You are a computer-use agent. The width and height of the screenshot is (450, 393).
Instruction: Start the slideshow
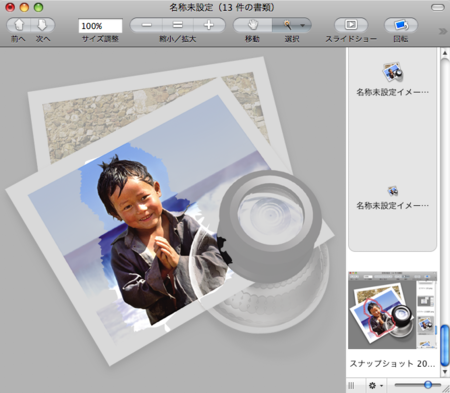click(351, 25)
